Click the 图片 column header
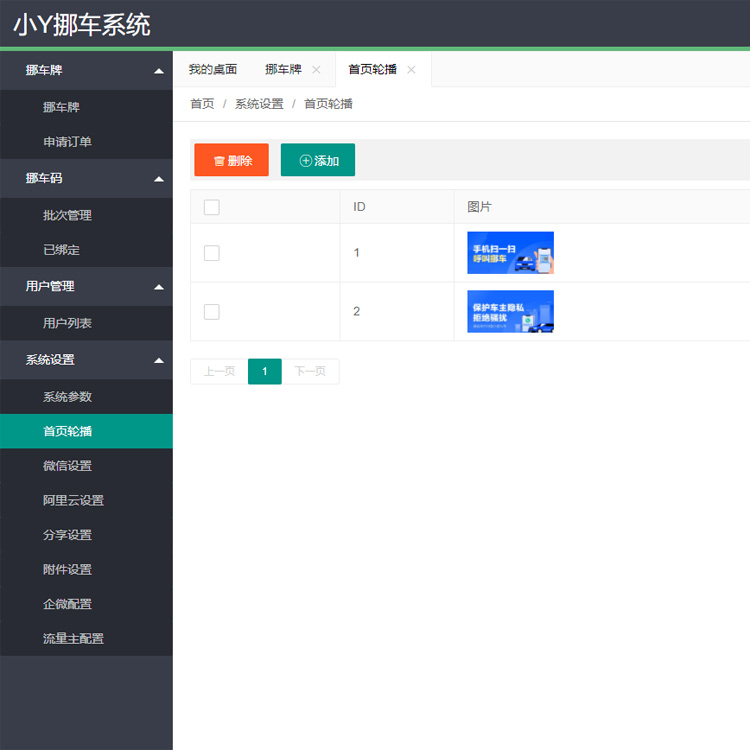The height and width of the screenshot is (750, 750). coord(479,207)
